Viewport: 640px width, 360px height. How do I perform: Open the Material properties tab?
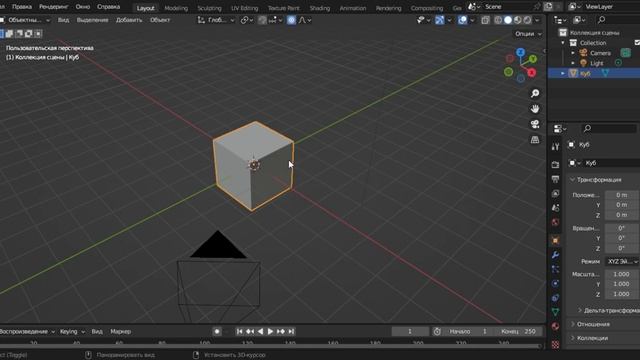pos(555,326)
